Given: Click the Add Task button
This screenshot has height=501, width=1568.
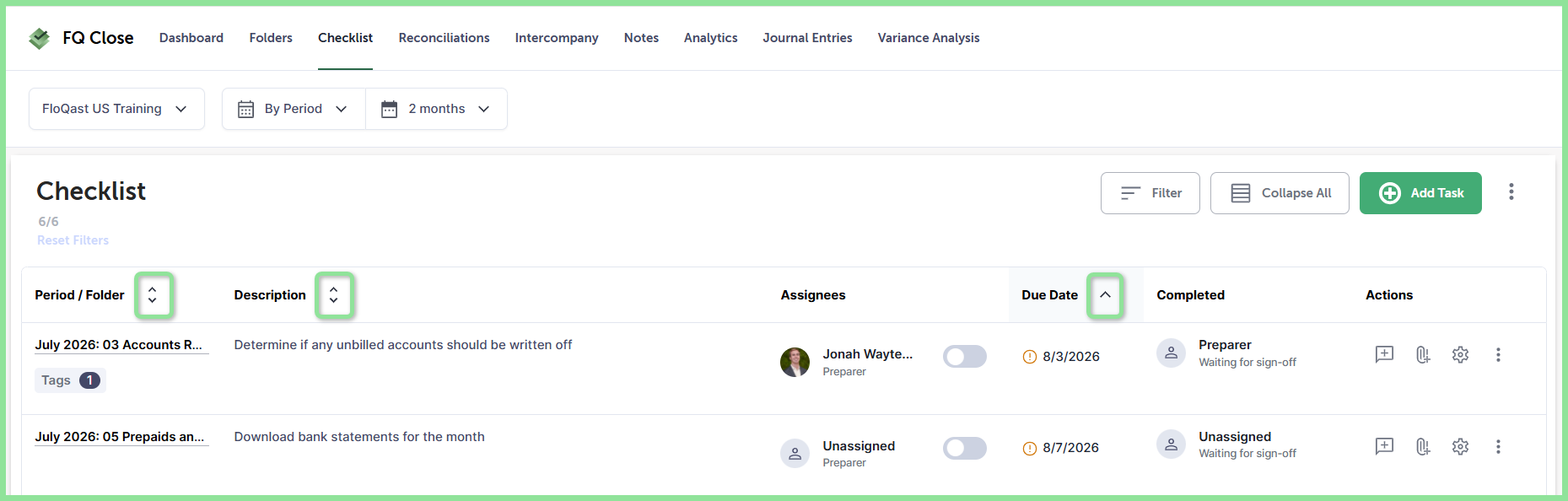Looking at the screenshot, I should tap(1420, 193).
